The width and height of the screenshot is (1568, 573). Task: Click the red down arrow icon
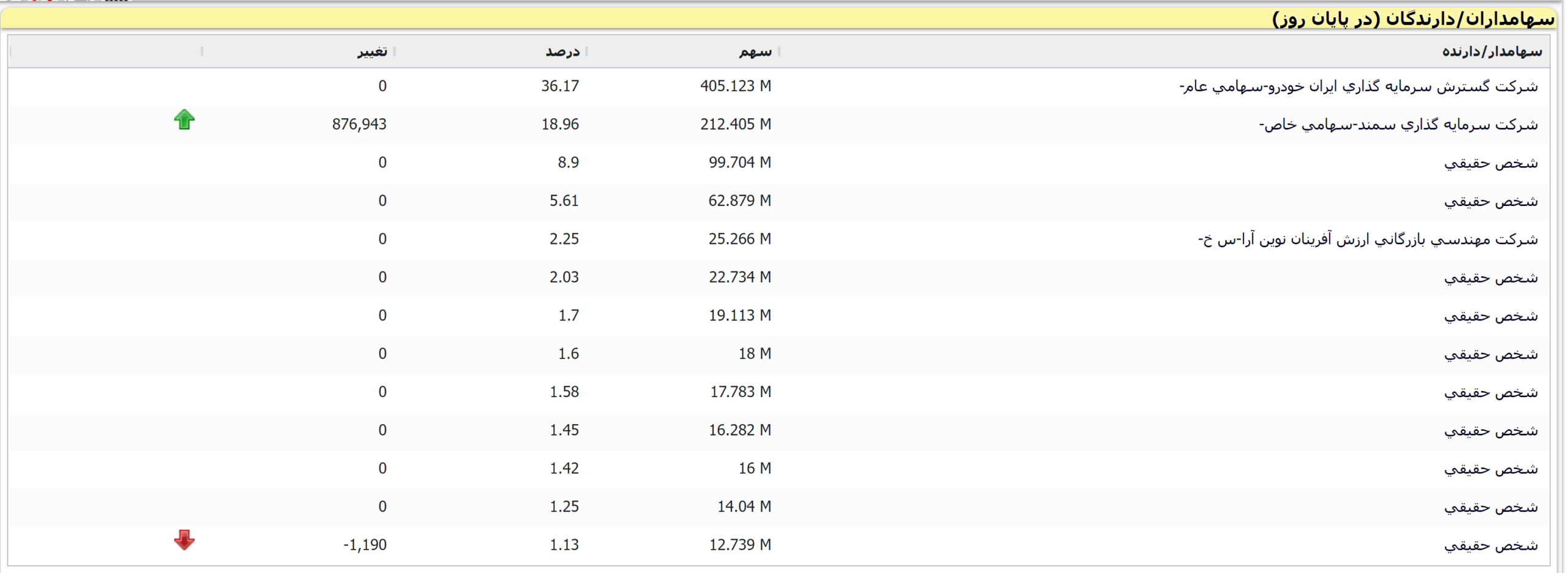184,540
